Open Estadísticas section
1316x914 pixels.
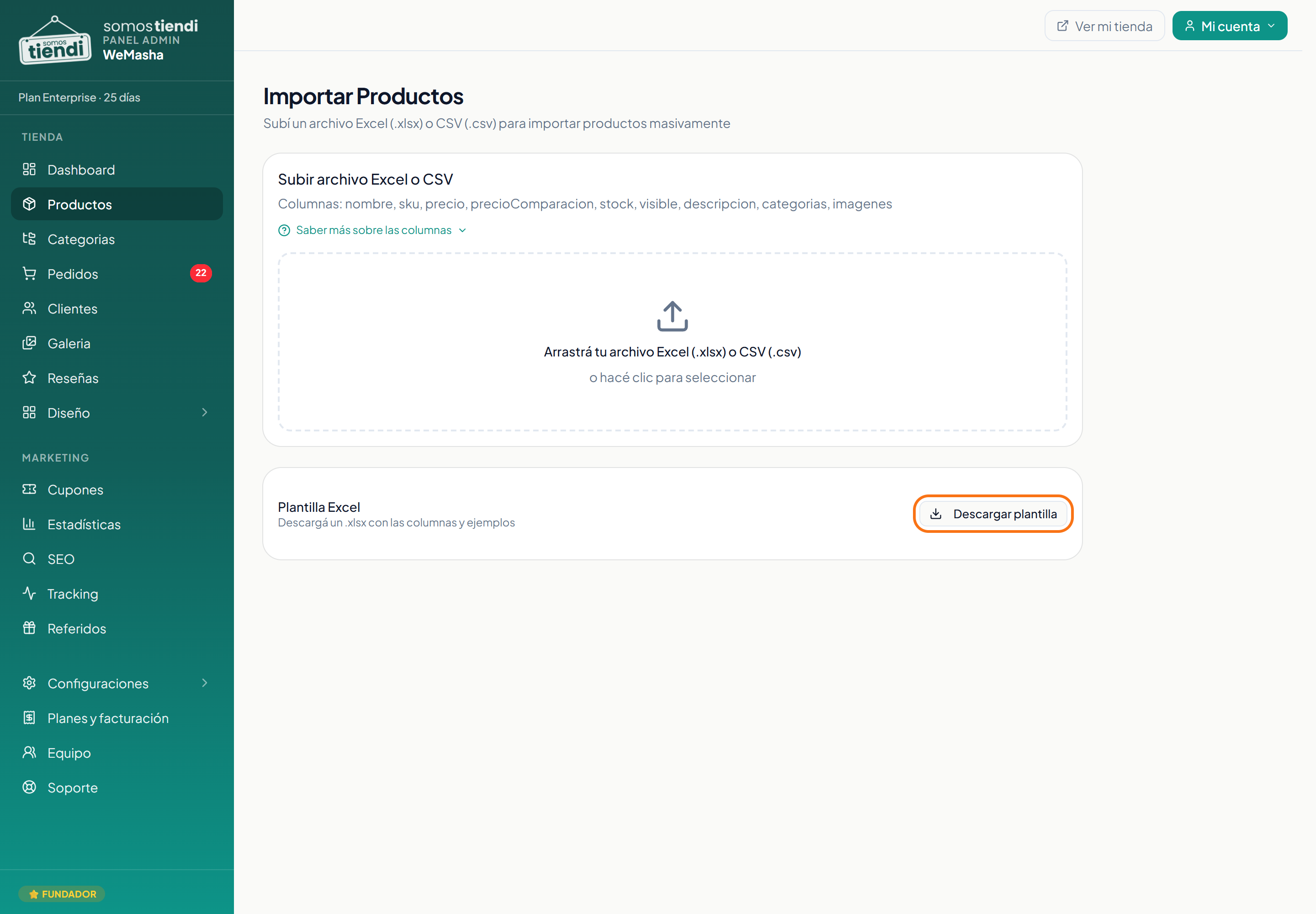117,524
